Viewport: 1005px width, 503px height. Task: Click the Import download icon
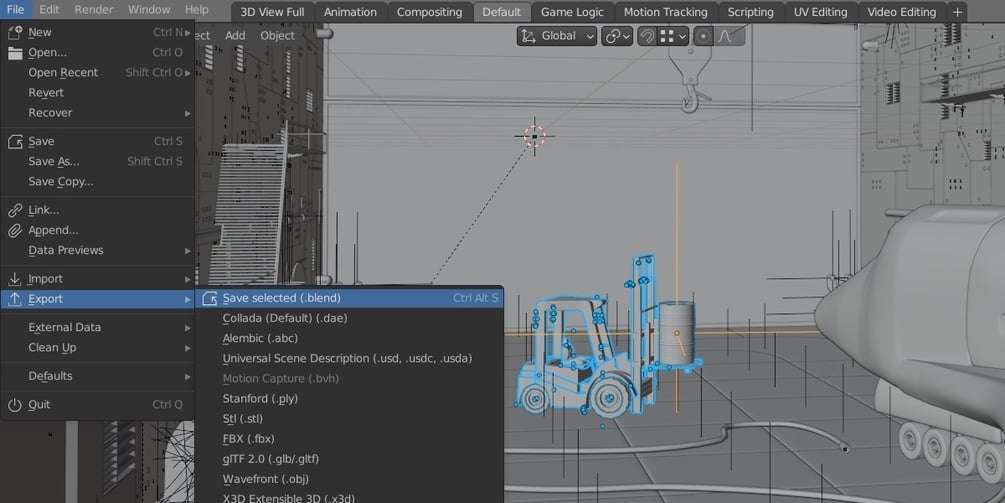(x=15, y=279)
